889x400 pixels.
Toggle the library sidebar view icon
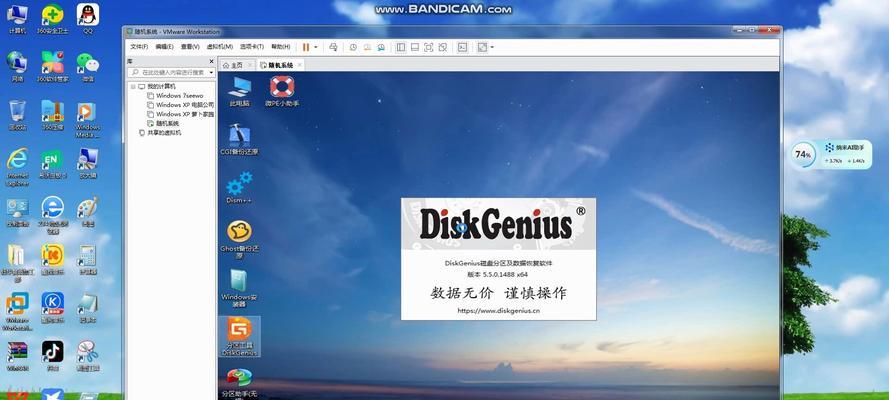pos(401,48)
